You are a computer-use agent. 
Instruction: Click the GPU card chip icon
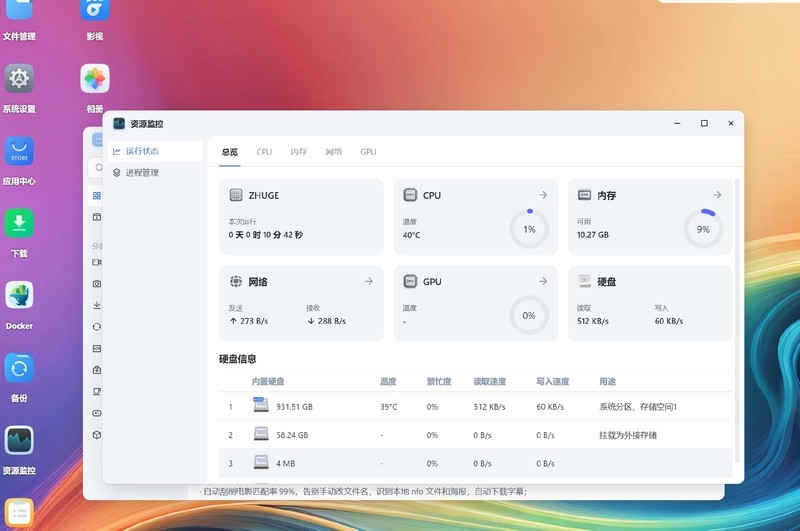[410, 281]
